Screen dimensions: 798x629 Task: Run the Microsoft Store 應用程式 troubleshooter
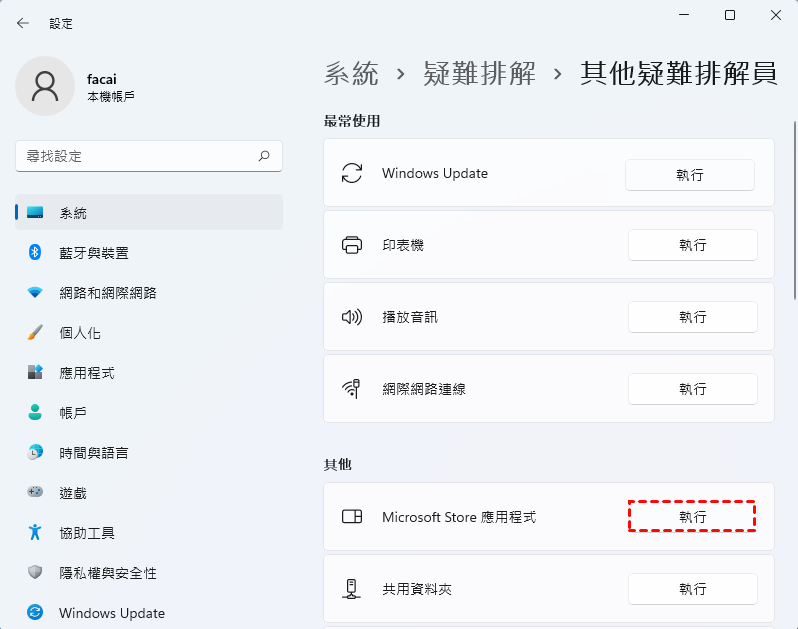coord(693,517)
